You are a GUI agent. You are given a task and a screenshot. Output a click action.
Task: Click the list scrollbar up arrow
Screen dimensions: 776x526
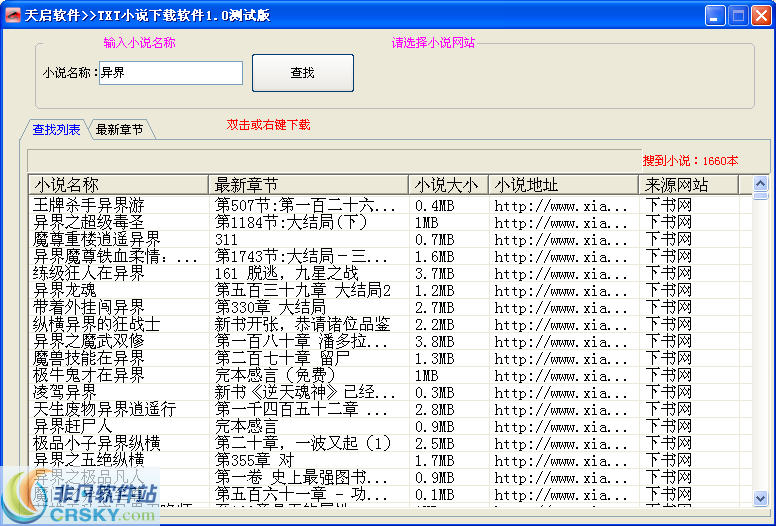[761, 184]
